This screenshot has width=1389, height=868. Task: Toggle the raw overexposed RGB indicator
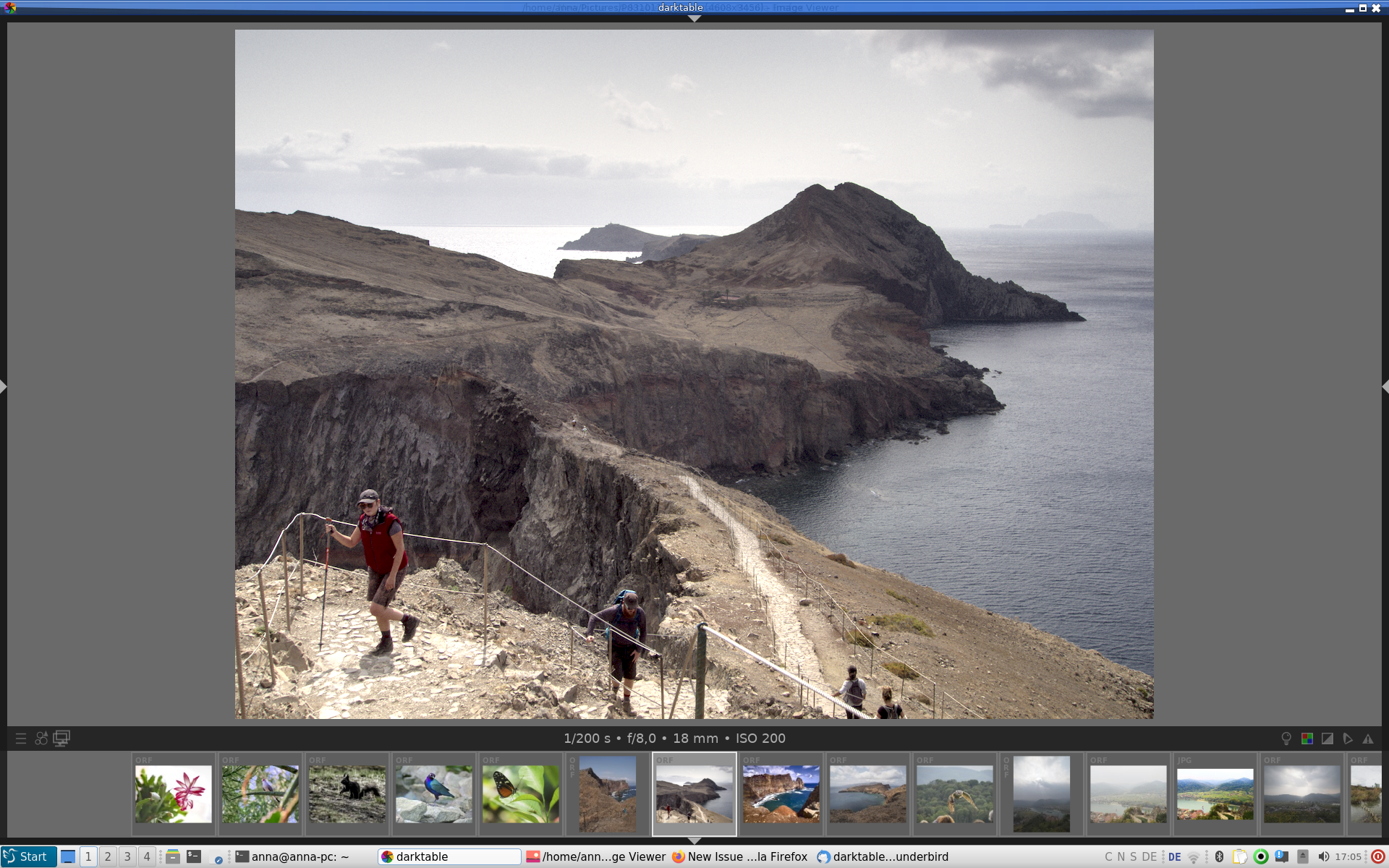point(1307,739)
